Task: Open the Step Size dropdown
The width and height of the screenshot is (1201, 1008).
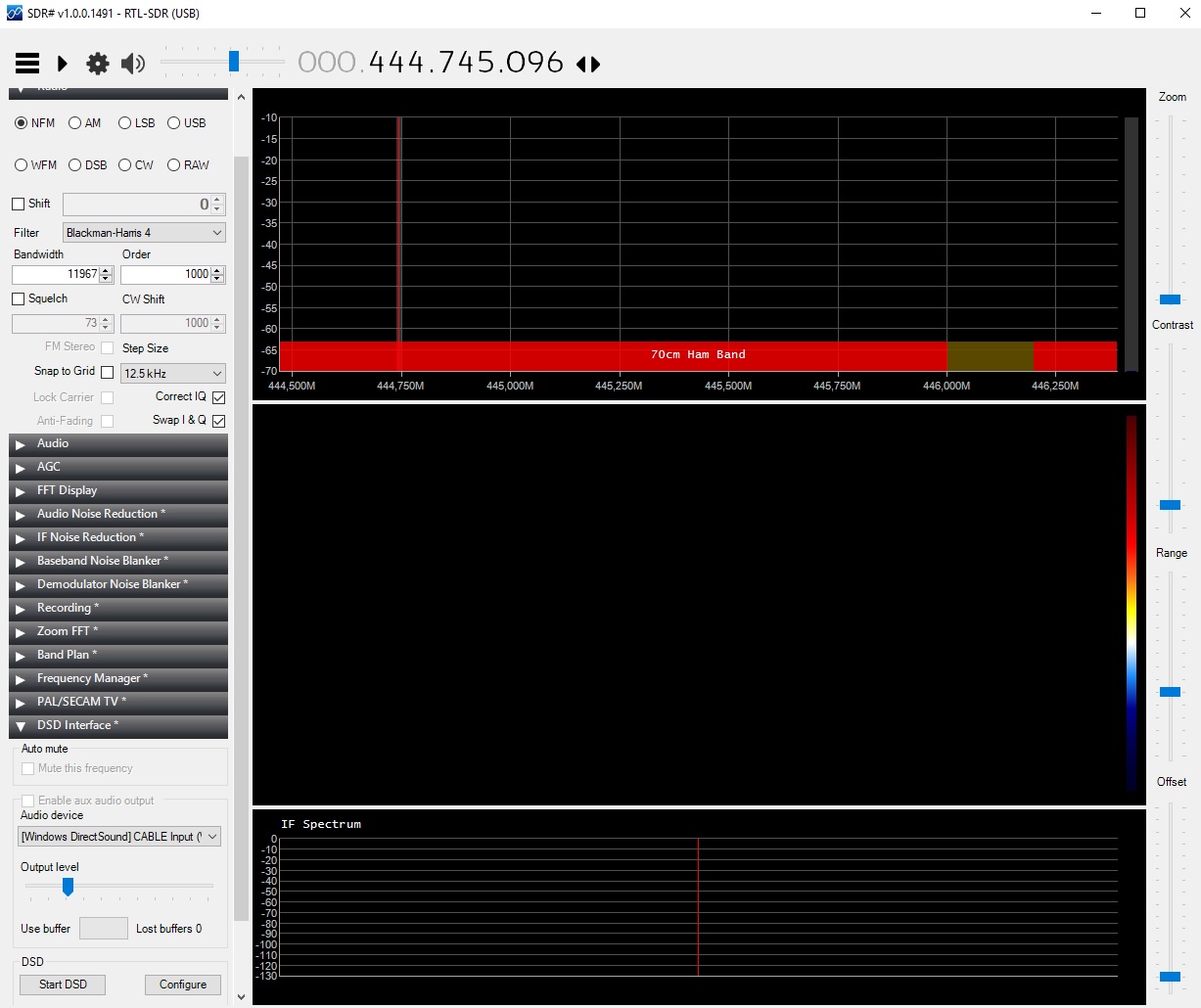Action: point(172,373)
